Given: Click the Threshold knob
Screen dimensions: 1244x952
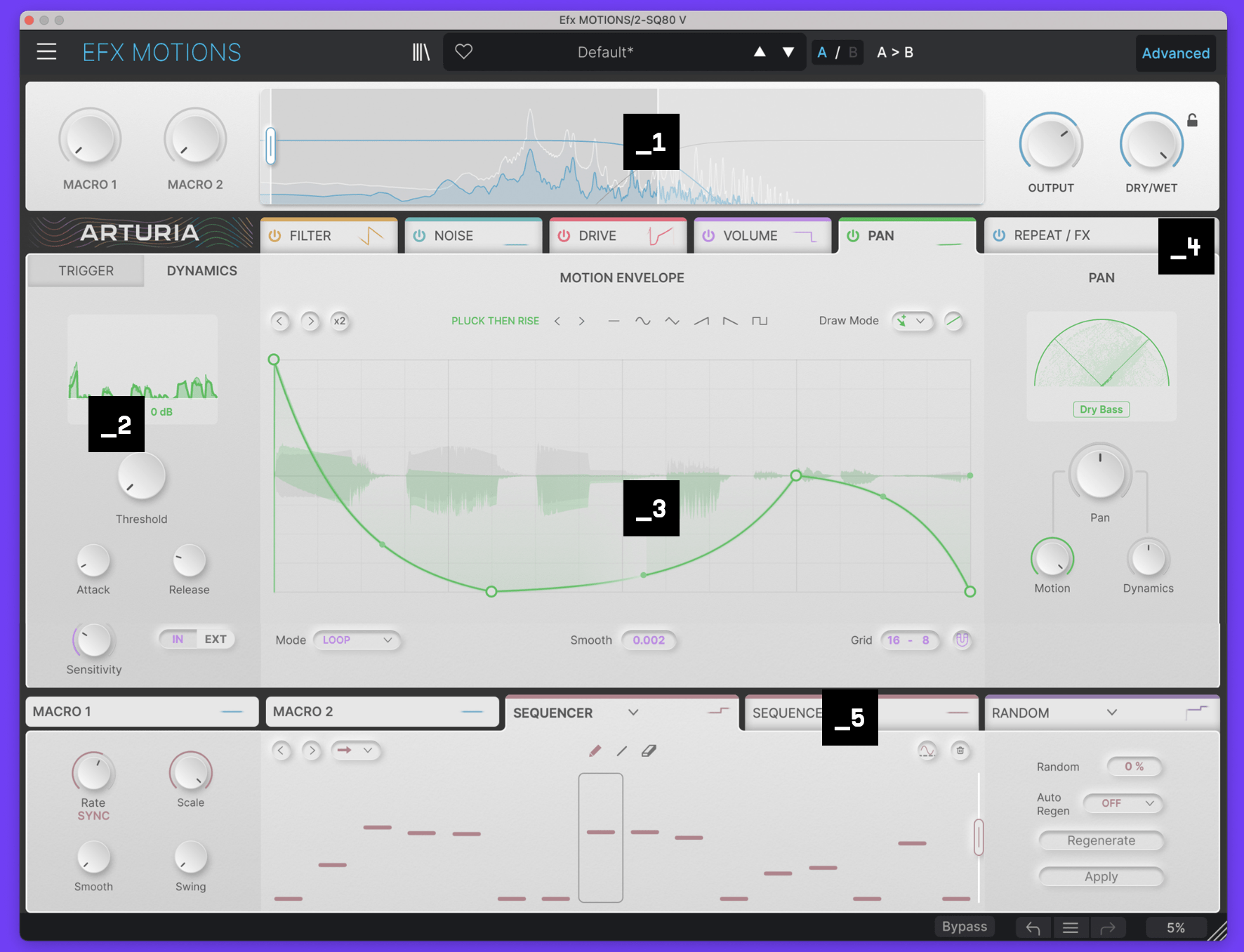Looking at the screenshot, I should click(x=141, y=477).
